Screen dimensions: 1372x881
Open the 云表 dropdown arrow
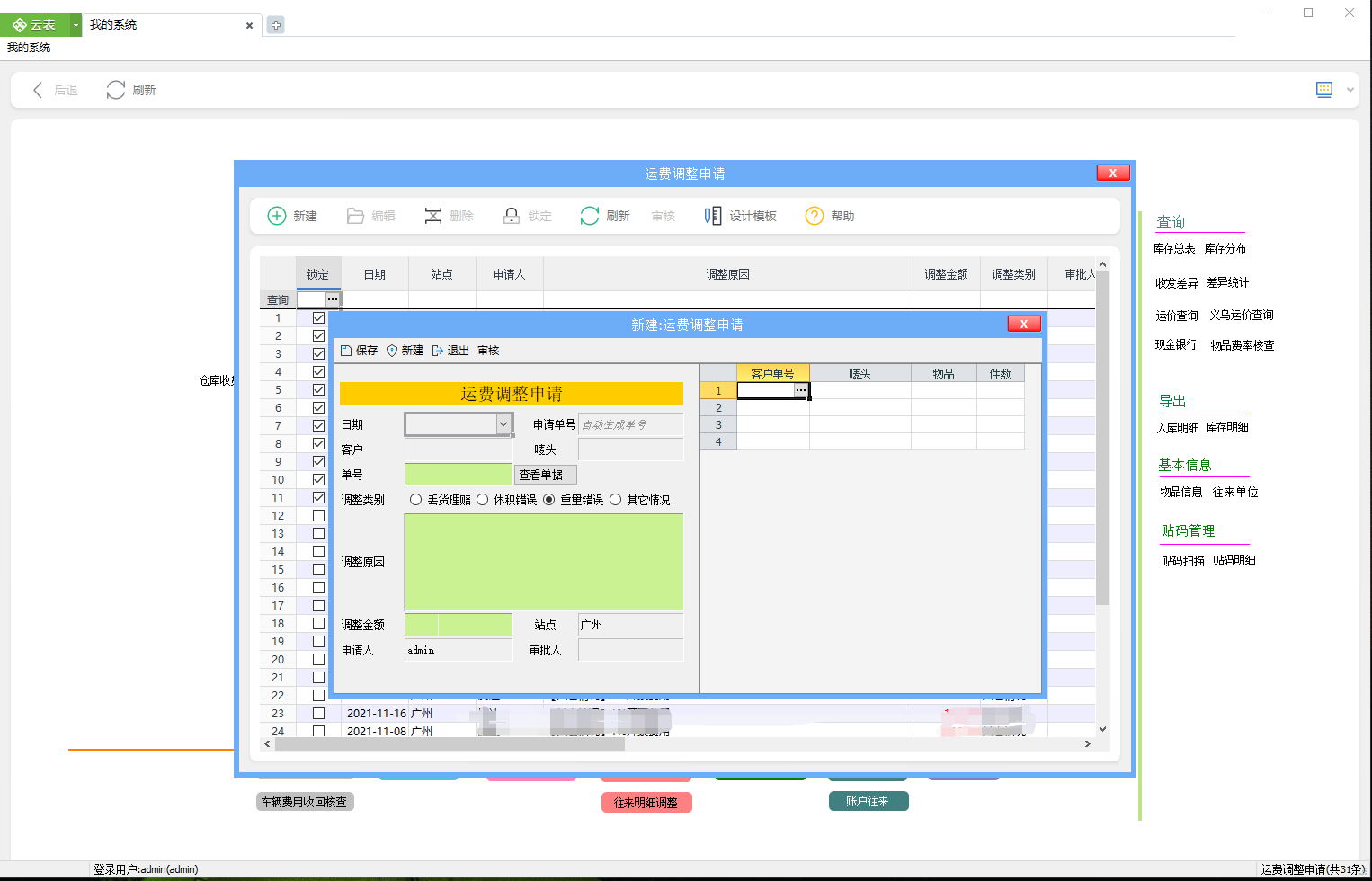[76, 25]
